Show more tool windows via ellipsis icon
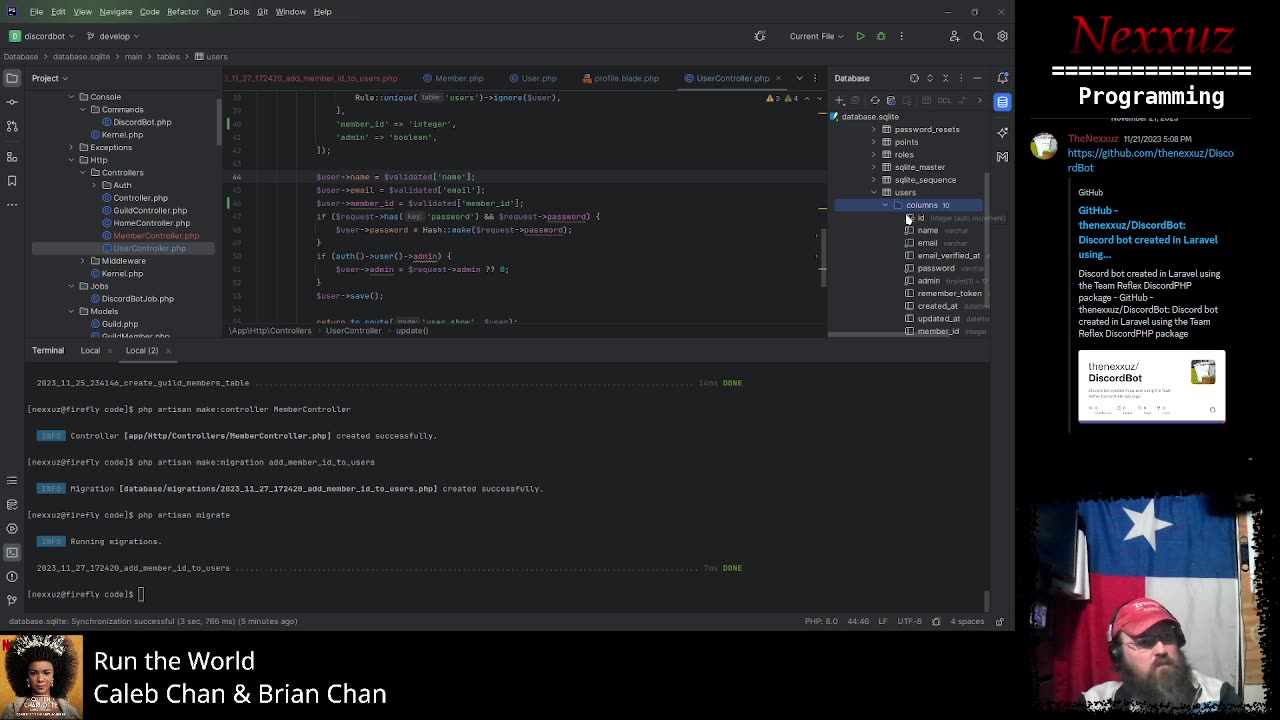Viewport: 1280px width, 720px height. [x=12, y=205]
